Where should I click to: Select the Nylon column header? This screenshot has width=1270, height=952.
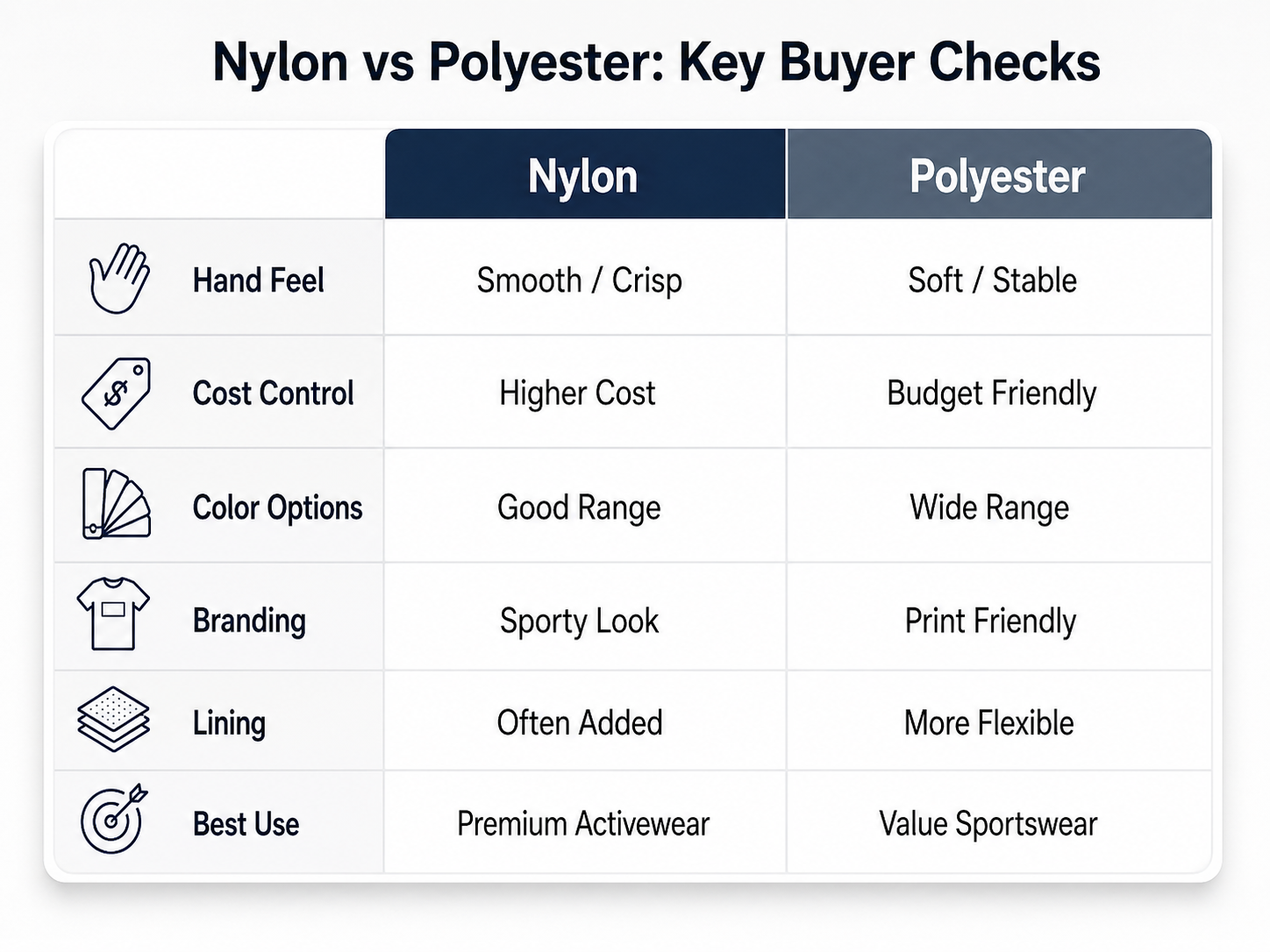pyautogui.click(x=583, y=176)
